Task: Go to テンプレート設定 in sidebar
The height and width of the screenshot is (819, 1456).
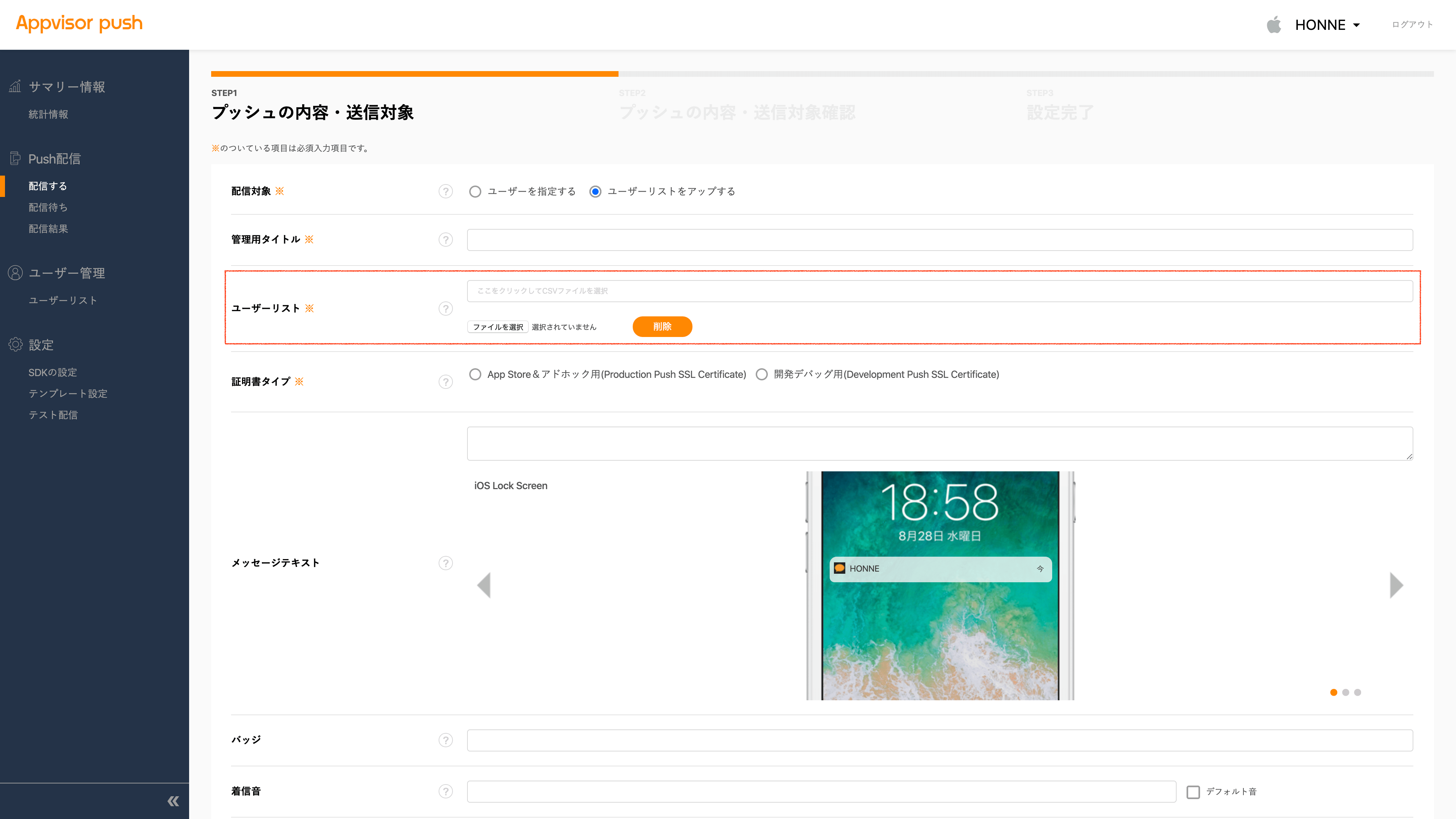Action: tap(68, 394)
